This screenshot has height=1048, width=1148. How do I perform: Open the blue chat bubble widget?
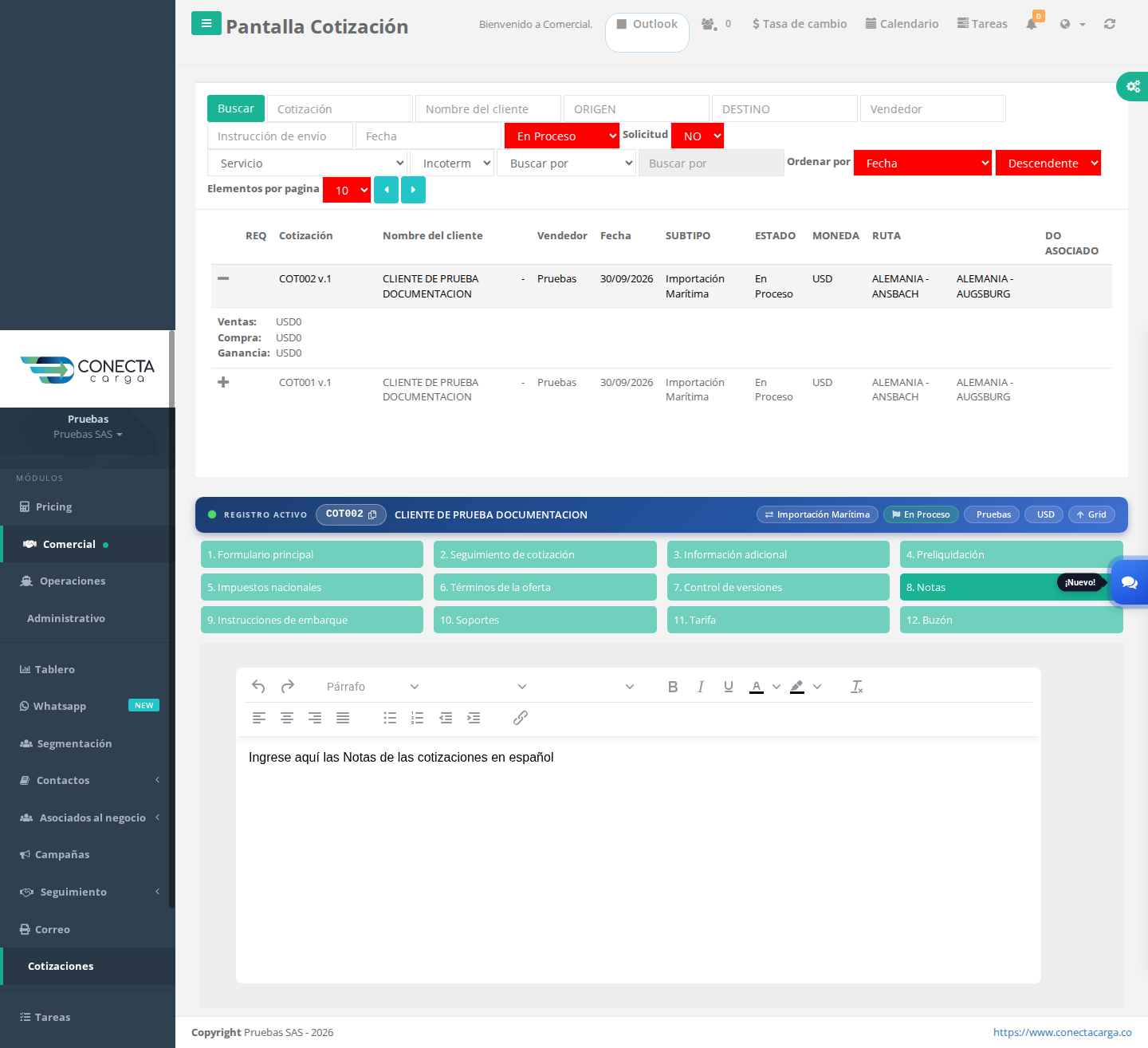1130,583
